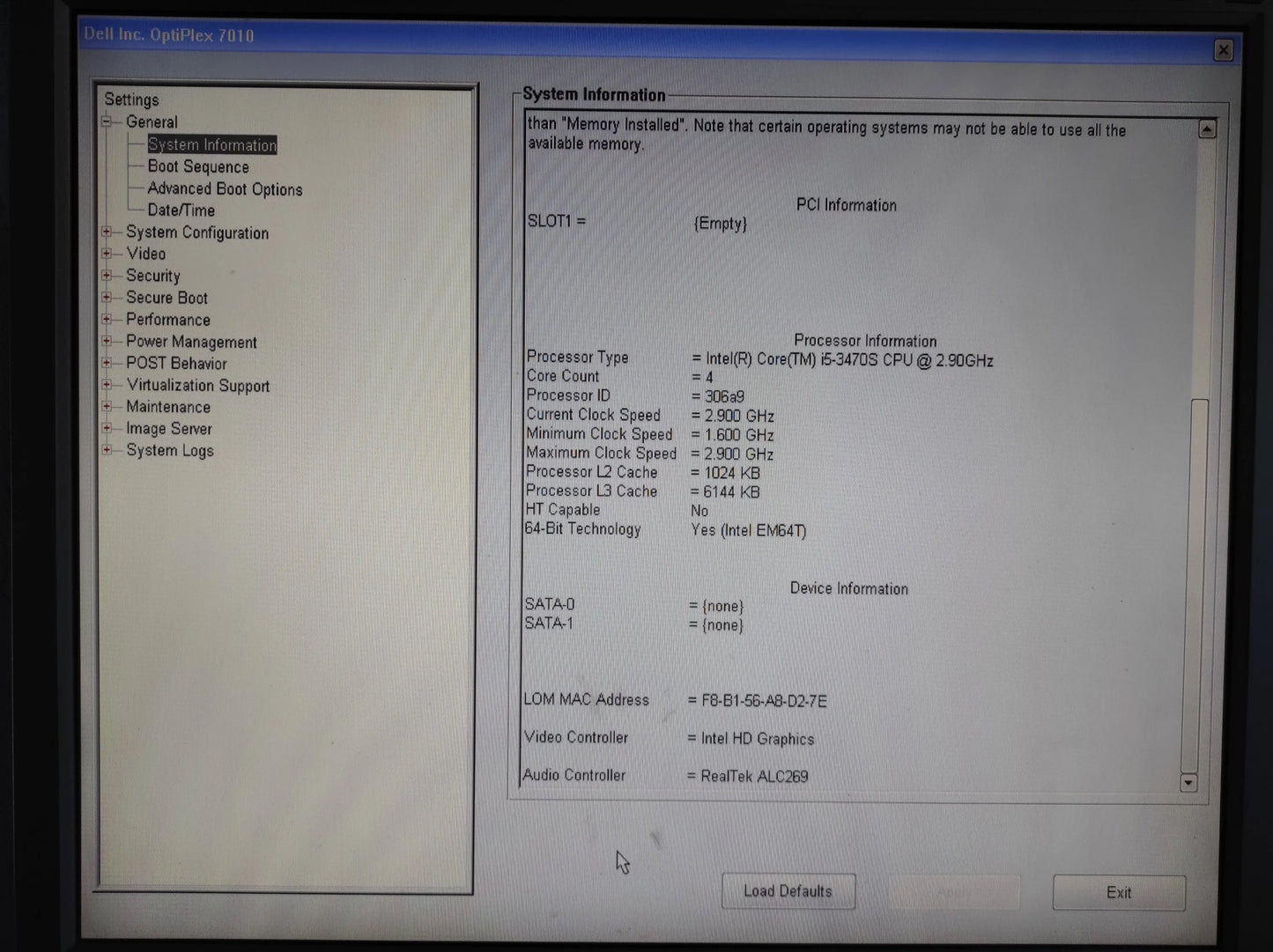
Task: Expand the Secure Boot node
Action: 107,298
